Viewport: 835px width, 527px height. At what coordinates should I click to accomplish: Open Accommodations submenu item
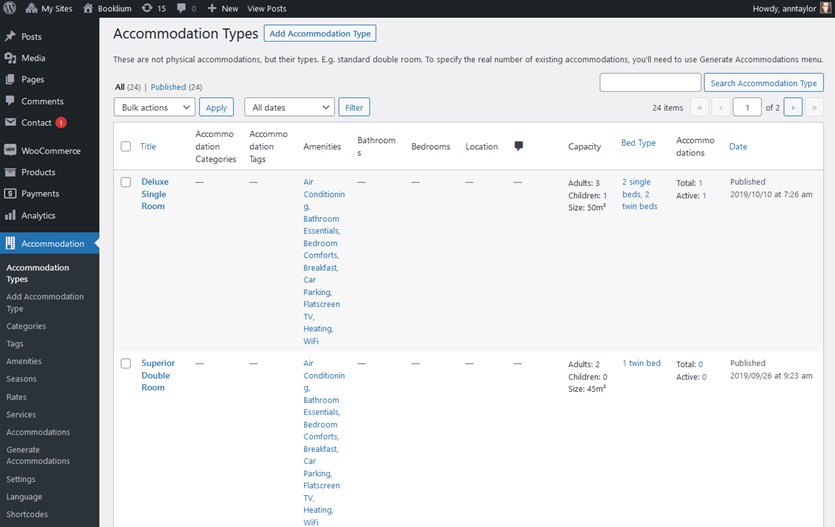(x=38, y=432)
